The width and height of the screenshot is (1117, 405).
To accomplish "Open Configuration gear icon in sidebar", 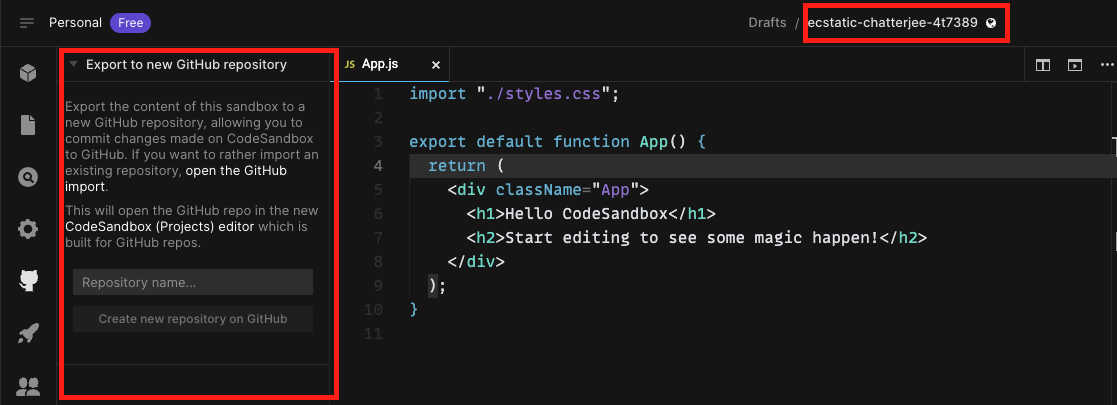I will pos(28,229).
